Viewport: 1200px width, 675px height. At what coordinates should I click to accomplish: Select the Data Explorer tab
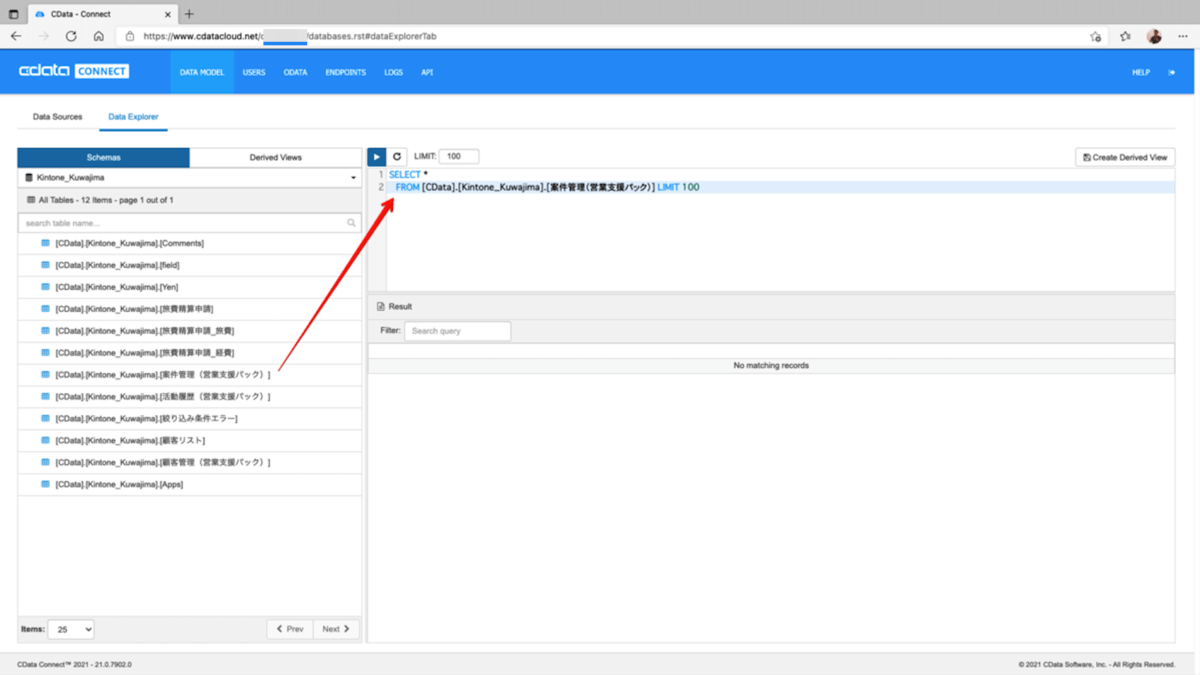[133, 117]
